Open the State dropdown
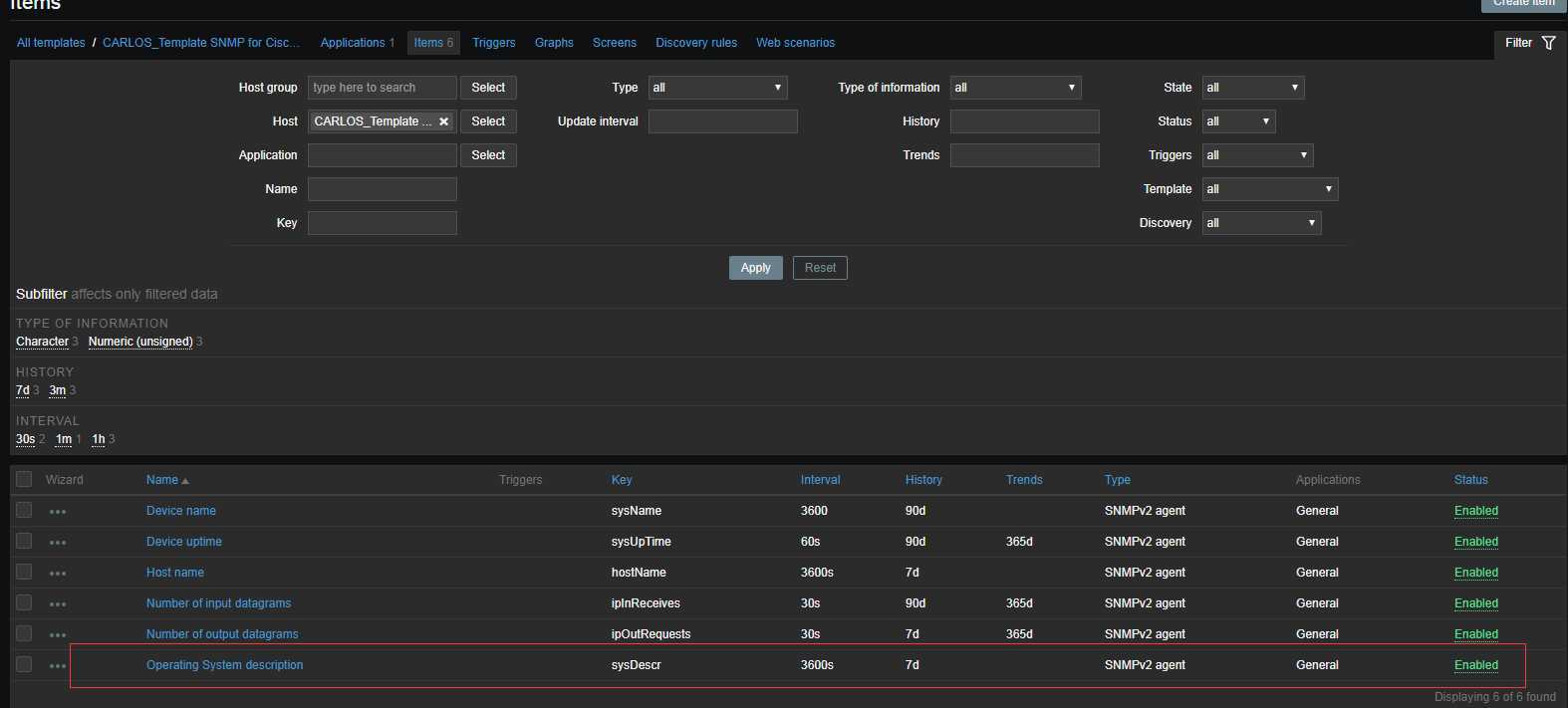The width and height of the screenshot is (1568, 708). (x=1252, y=88)
